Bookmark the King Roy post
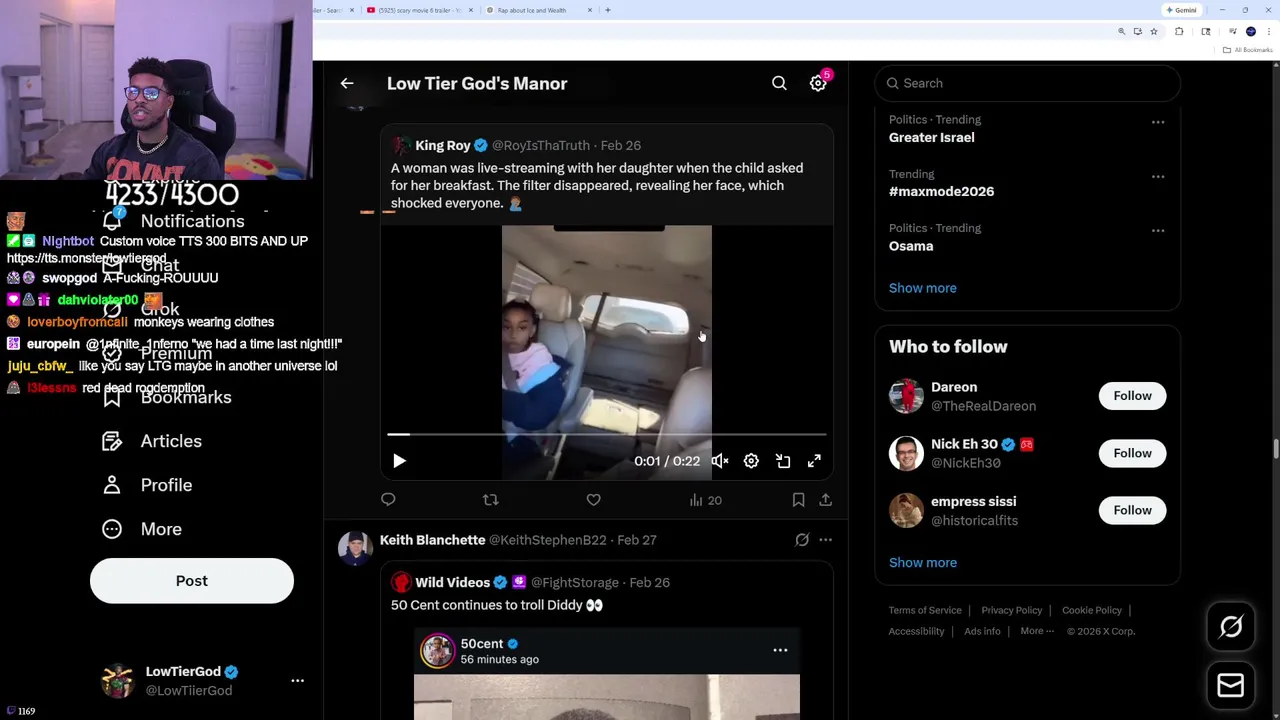 798,500
